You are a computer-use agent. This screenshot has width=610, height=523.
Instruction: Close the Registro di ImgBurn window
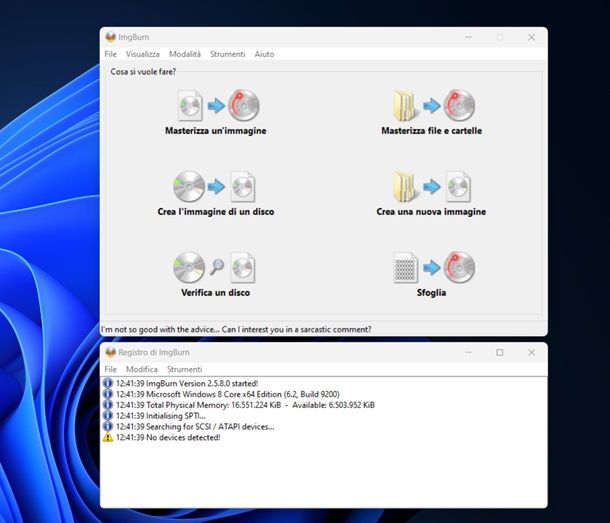531,352
